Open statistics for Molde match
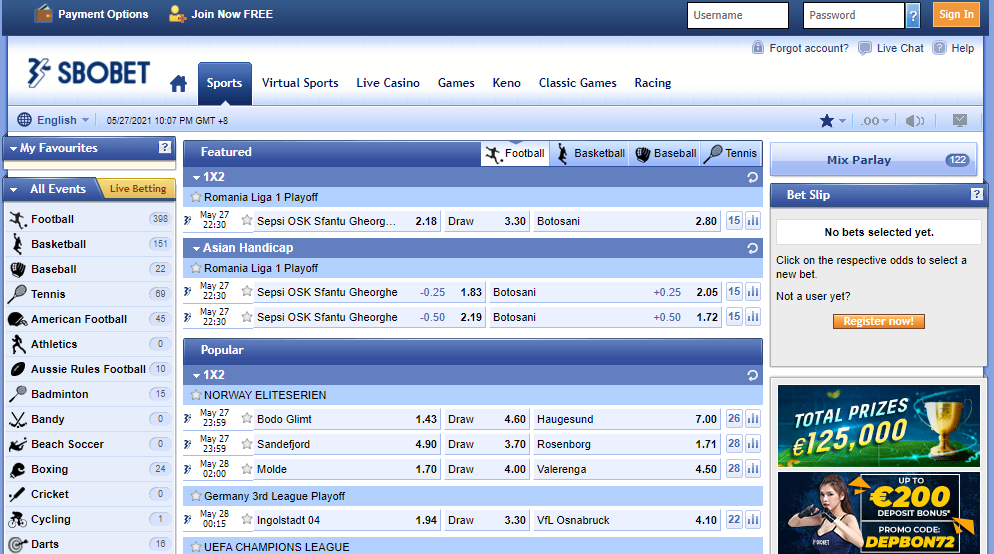The width and height of the screenshot is (994, 554). tap(752, 469)
